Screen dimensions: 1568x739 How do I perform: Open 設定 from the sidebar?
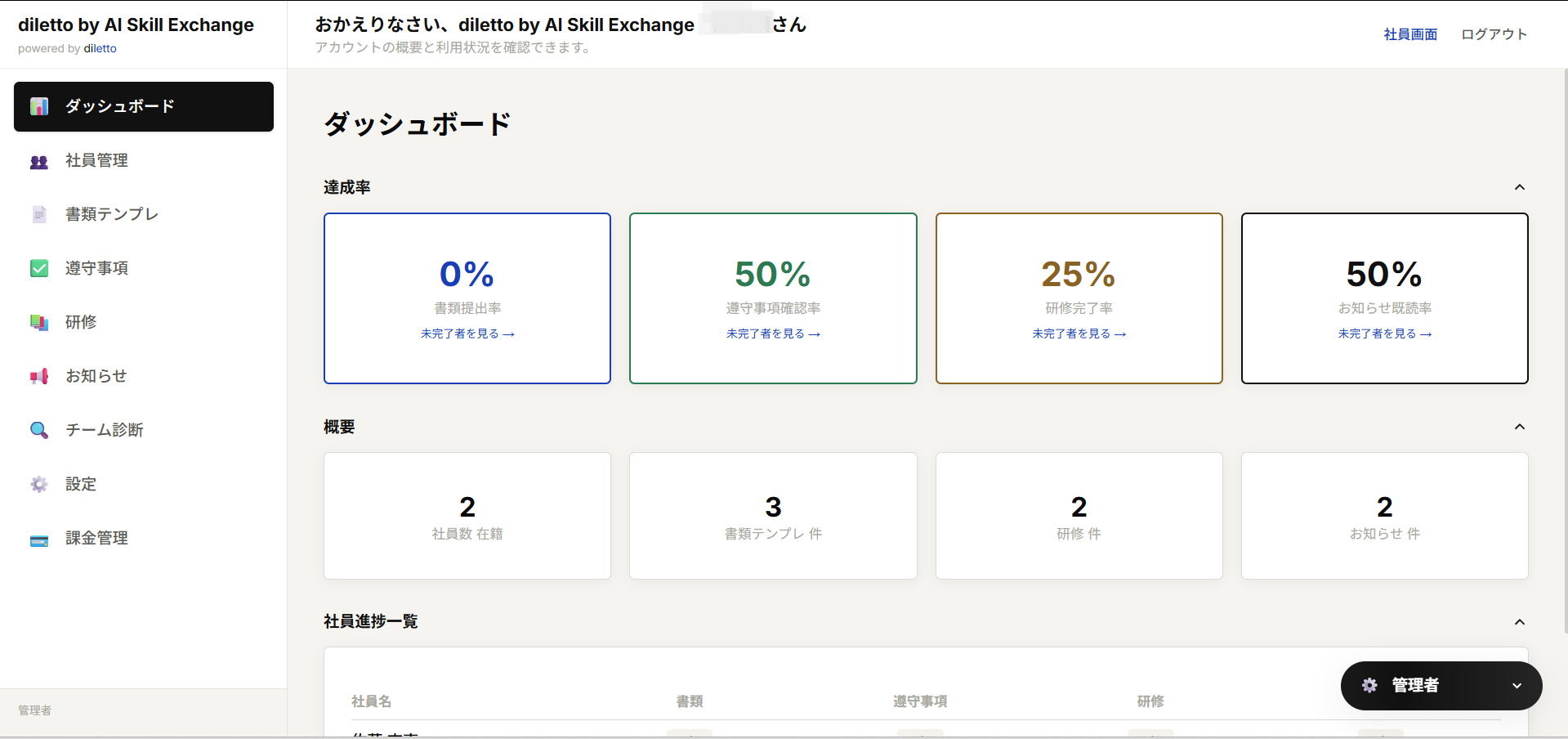click(x=144, y=484)
